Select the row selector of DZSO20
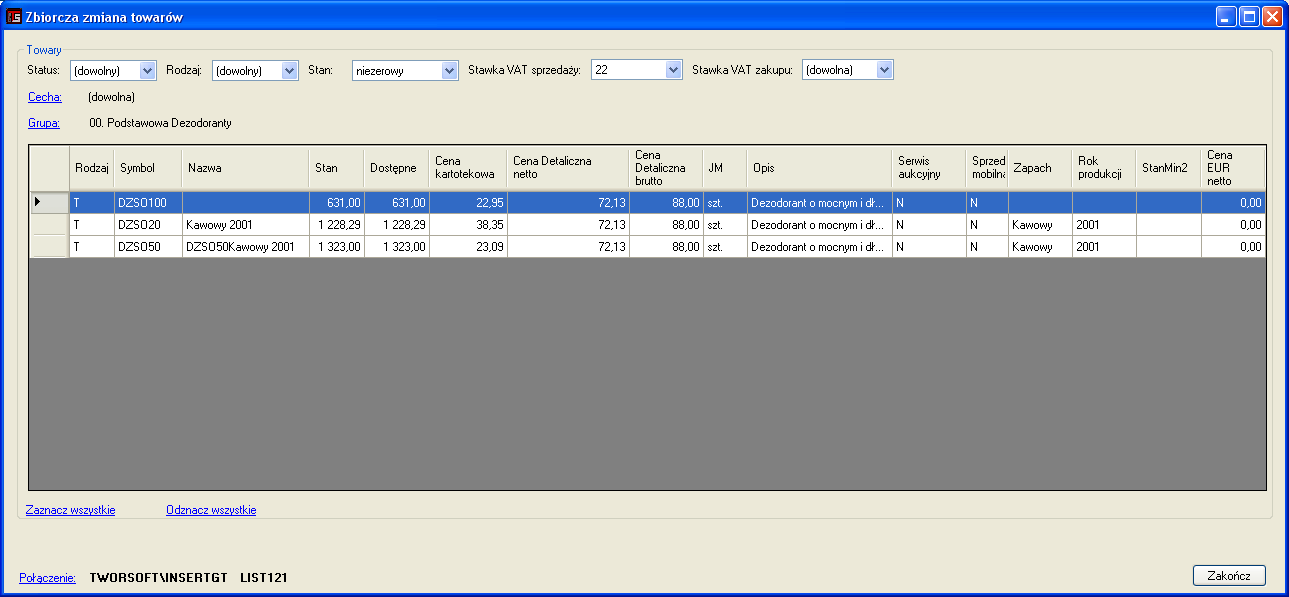 (49, 224)
